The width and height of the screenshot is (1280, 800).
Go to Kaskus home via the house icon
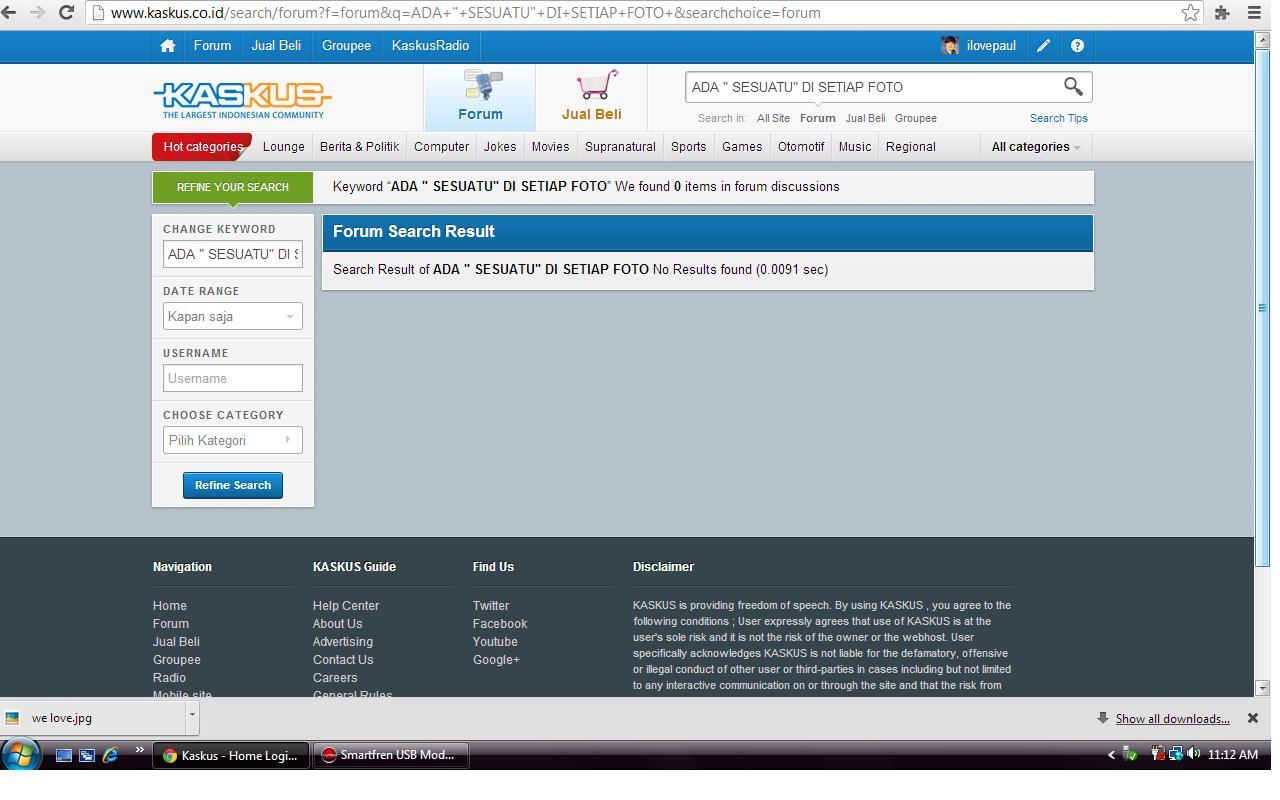(x=167, y=45)
